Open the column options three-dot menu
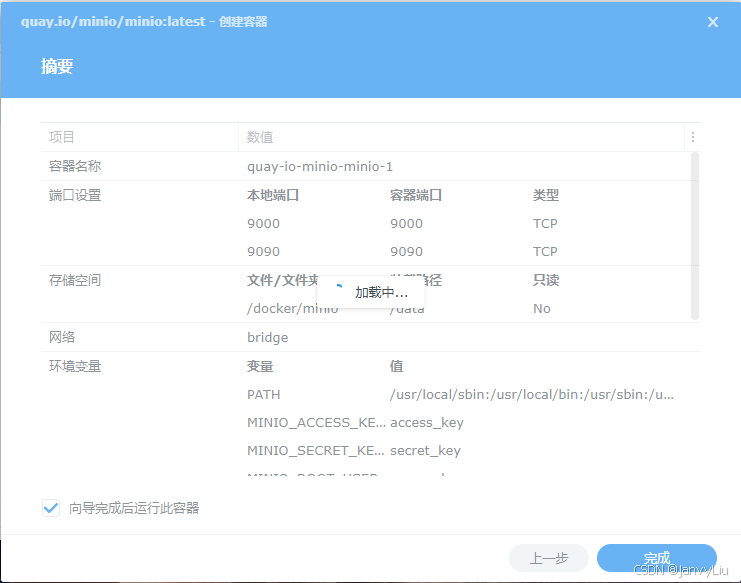This screenshot has width=741, height=583. [x=692, y=137]
